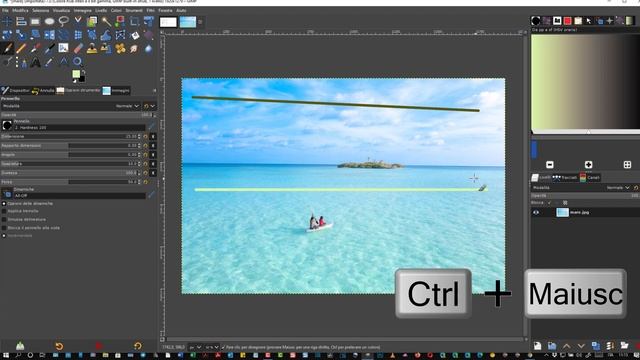Toggle link icon next to Angolo slider

pyautogui.click(x=153, y=155)
